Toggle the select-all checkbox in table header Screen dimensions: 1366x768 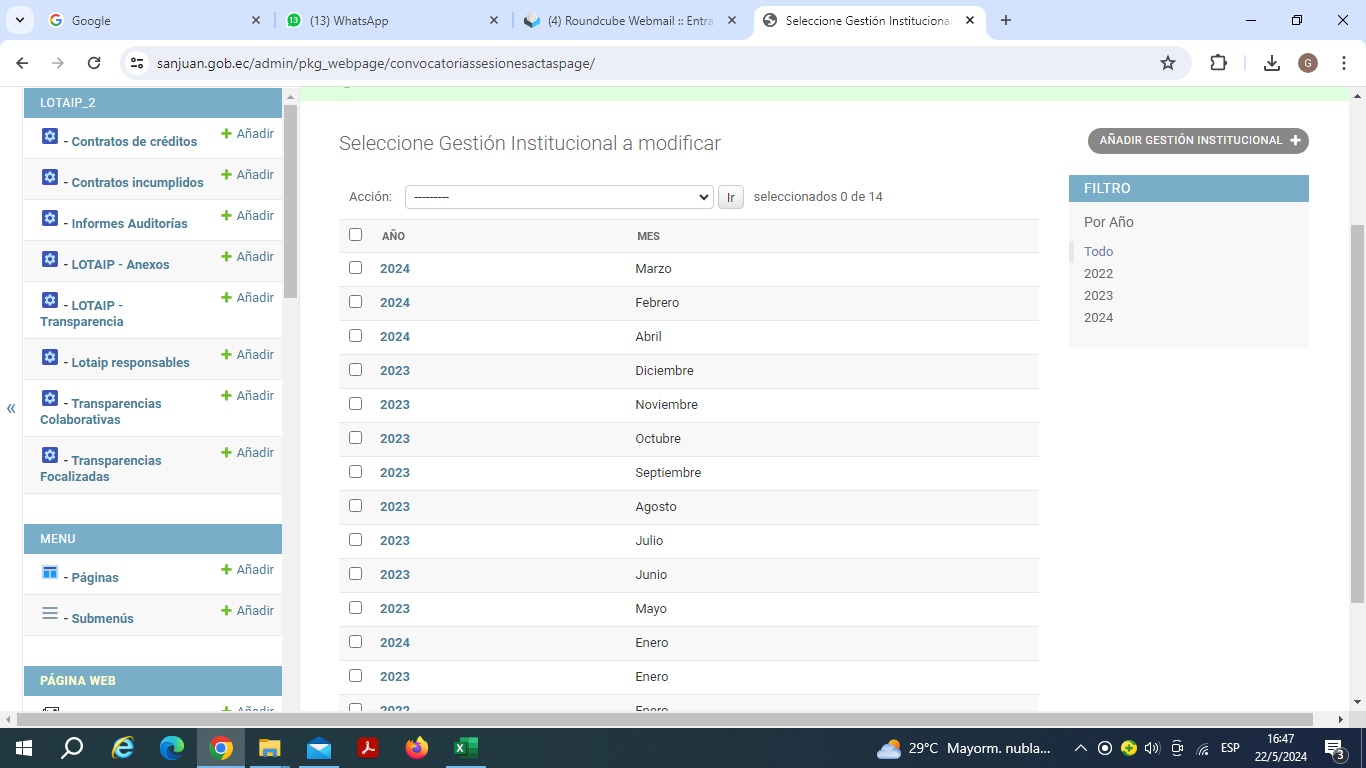tap(355, 235)
